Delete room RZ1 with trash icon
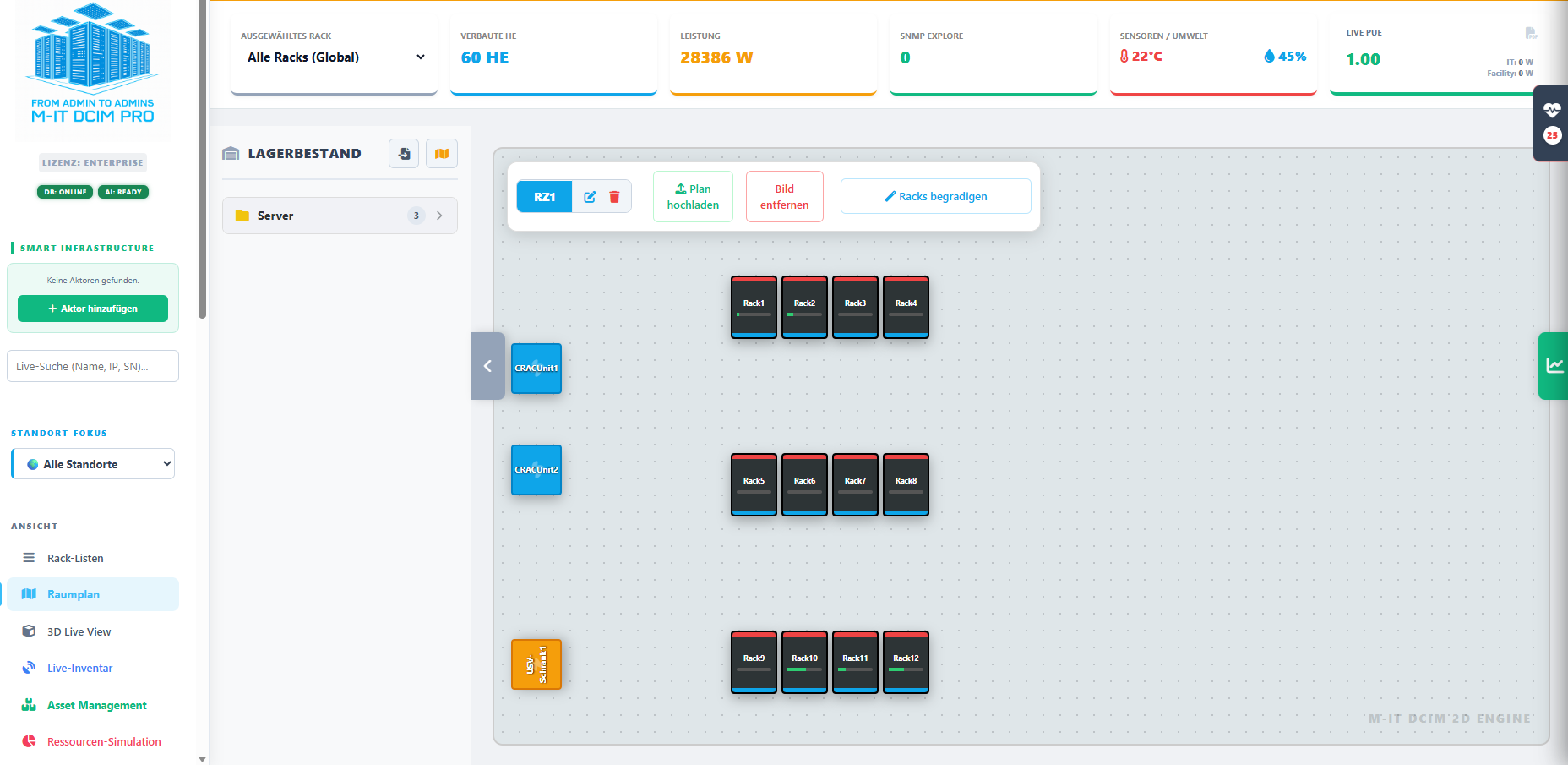 (614, 197)
